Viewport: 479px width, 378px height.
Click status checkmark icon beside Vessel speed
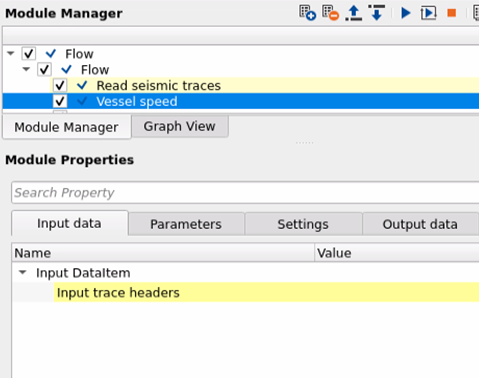point(82,101)
